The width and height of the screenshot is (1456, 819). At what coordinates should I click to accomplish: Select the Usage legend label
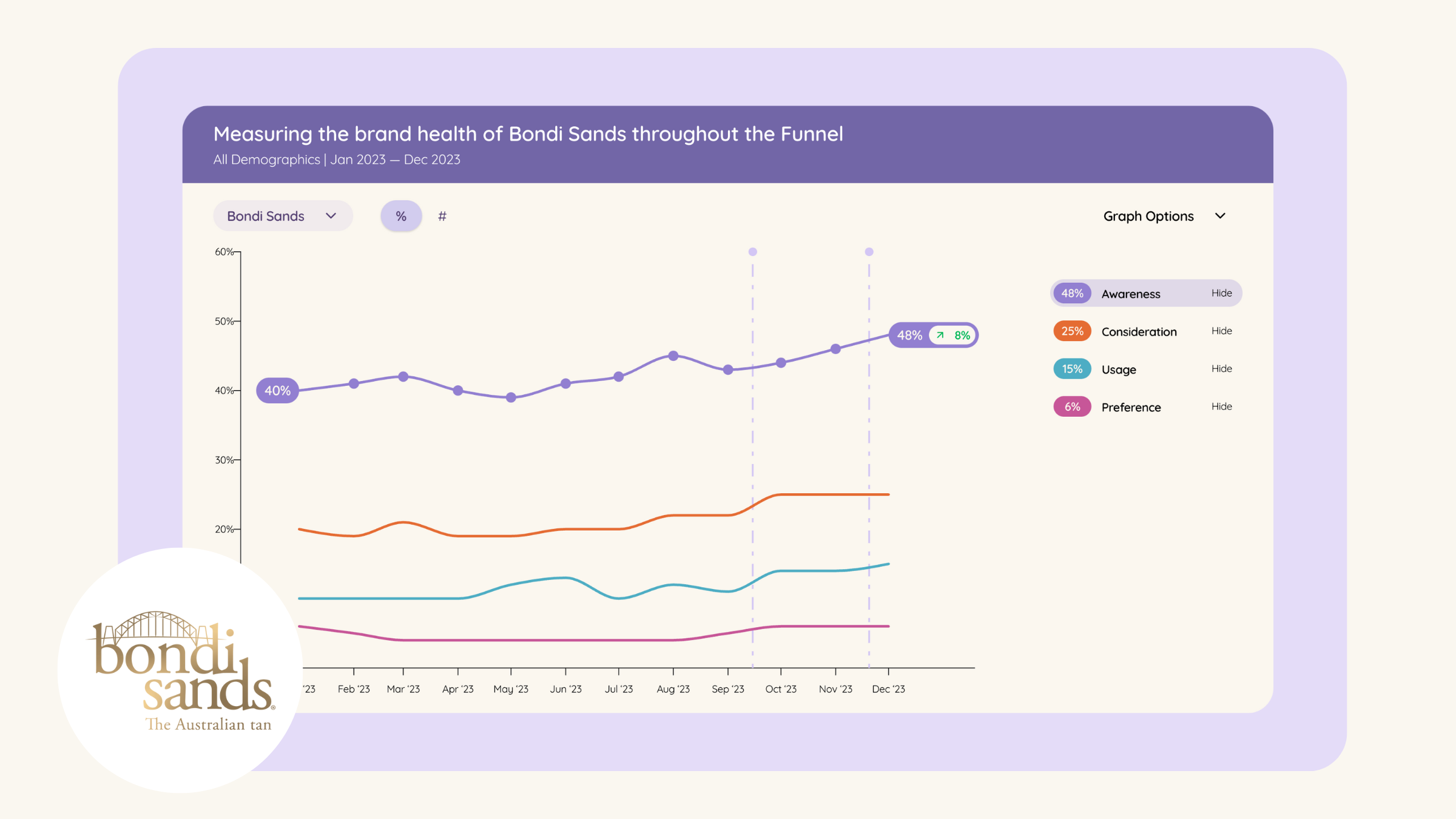tap(1118, 369)
